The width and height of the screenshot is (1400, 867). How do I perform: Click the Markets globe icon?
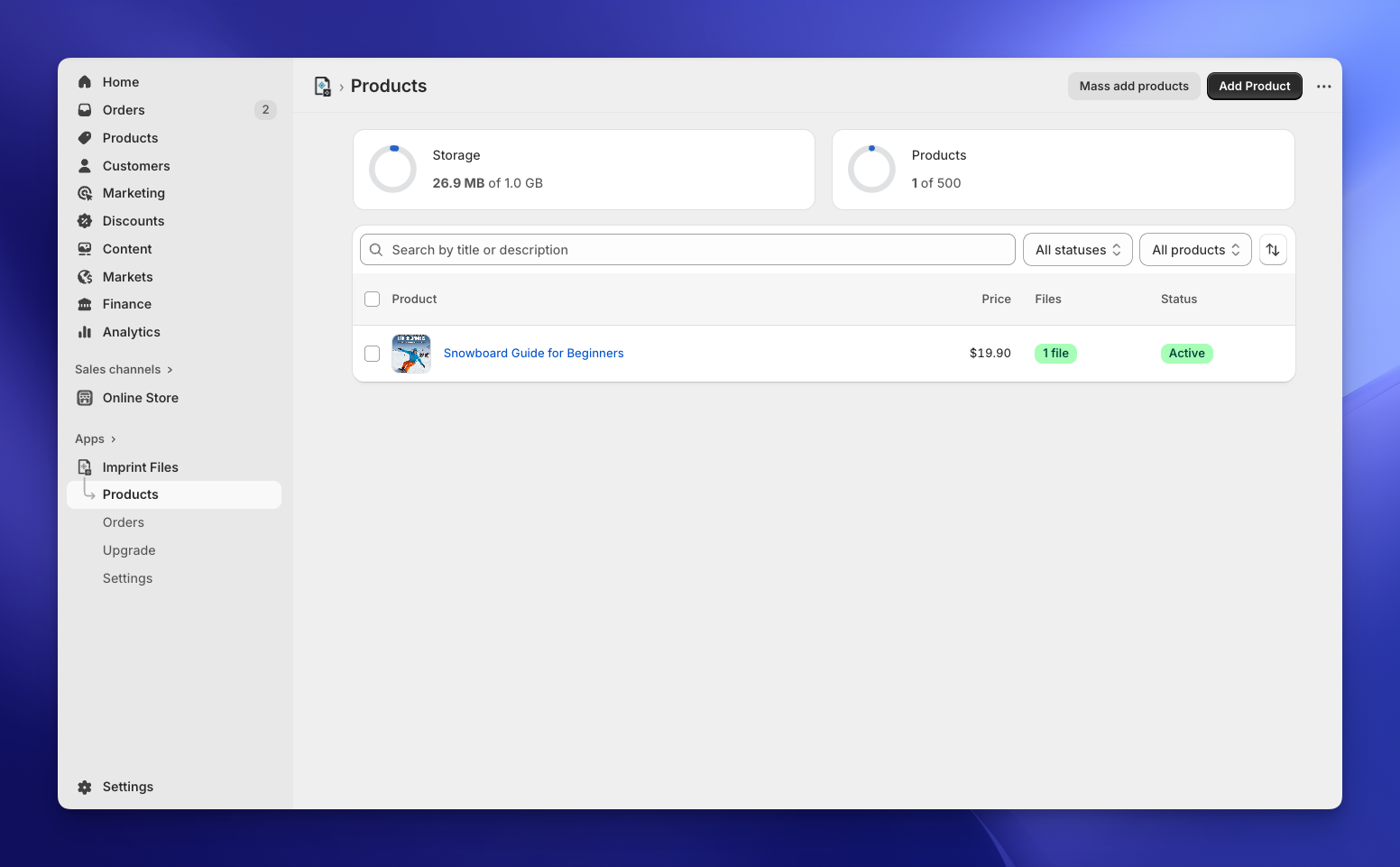[85, 277]
